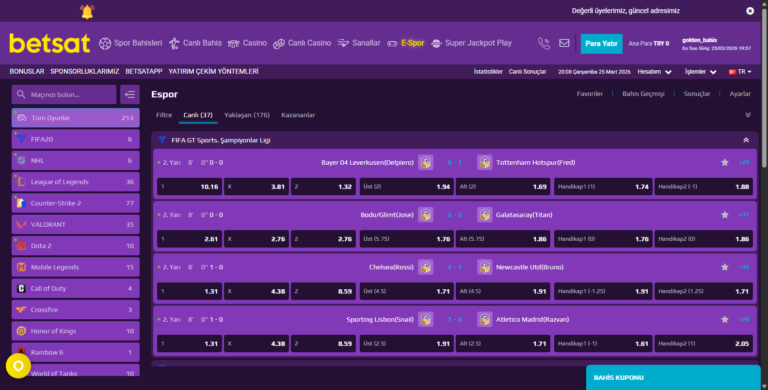
Task: Open the TR language dropdown
Action: 740,72
